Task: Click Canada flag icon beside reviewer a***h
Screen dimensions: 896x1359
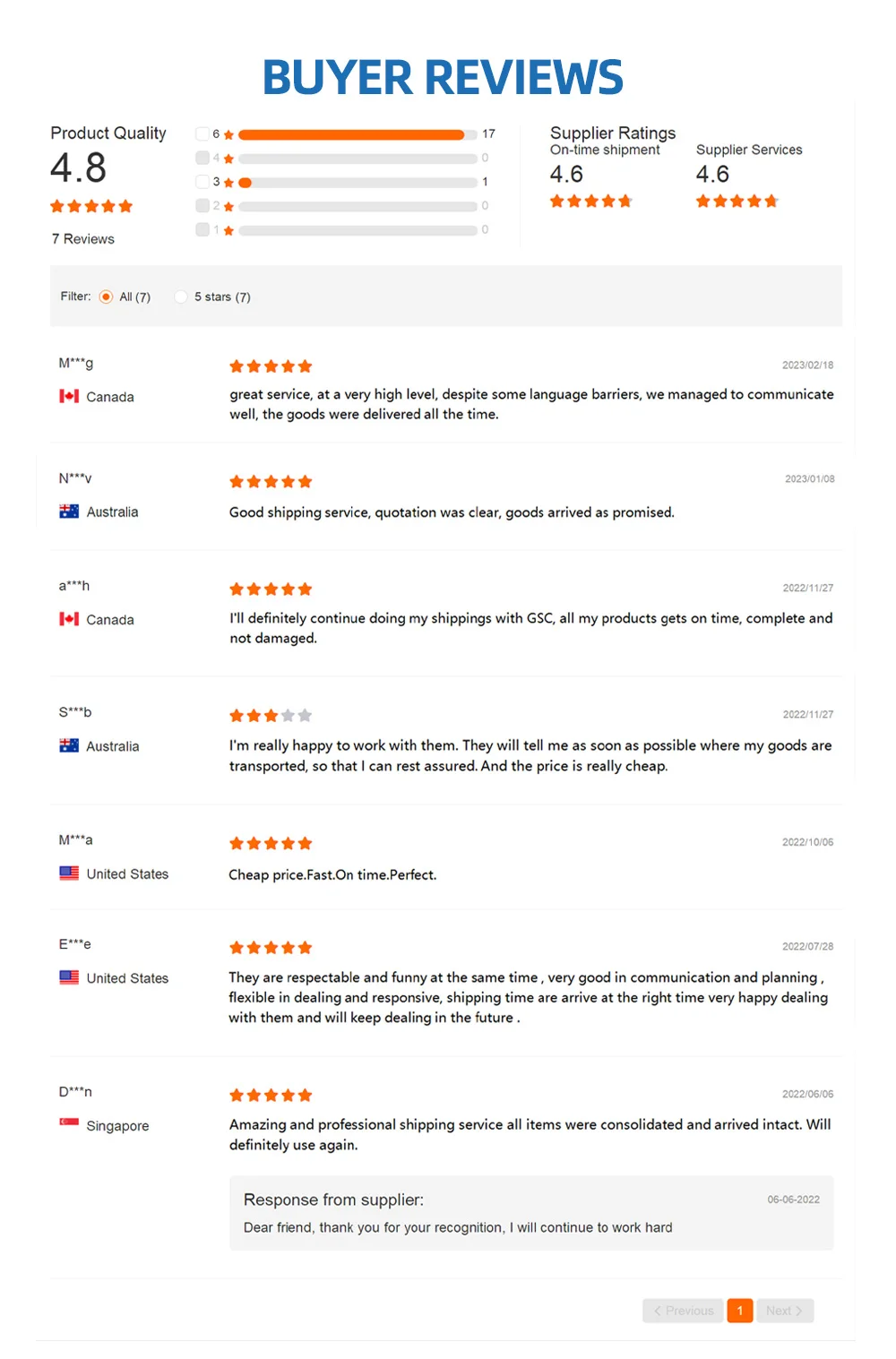Action: [x=69, y=619]
